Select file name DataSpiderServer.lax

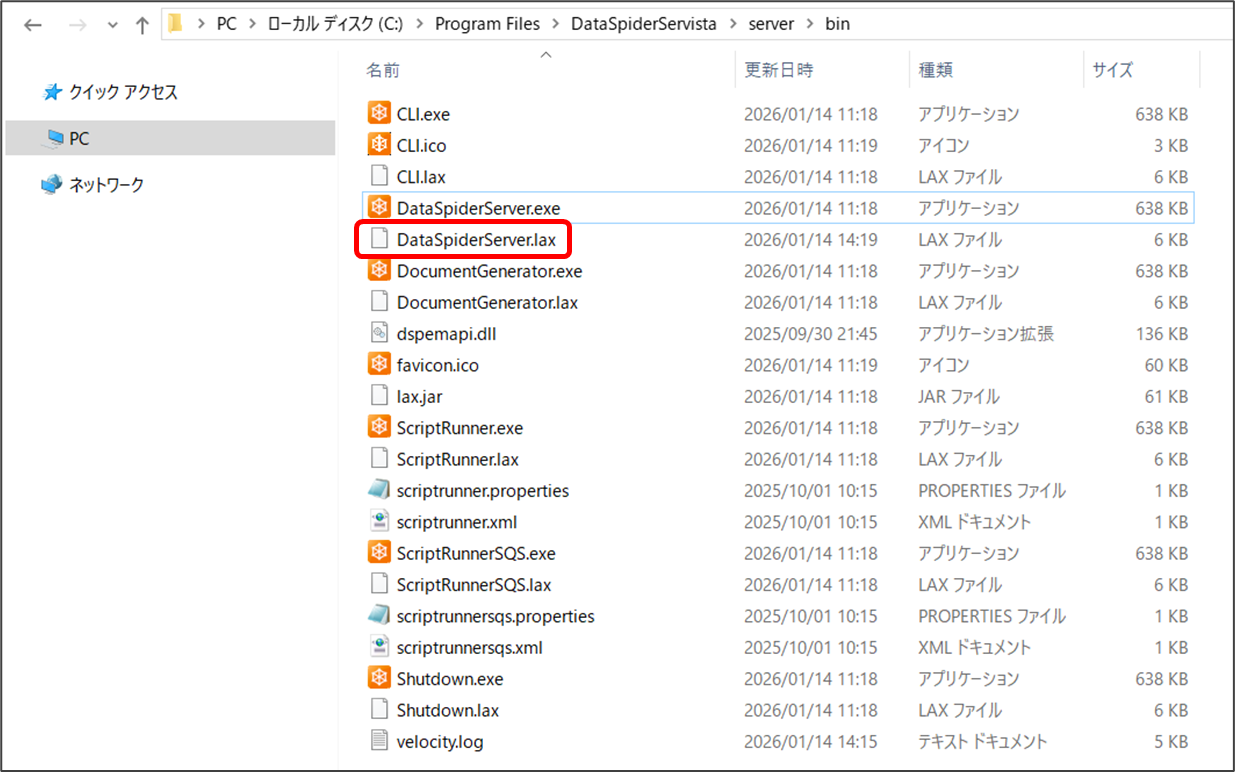[x=476, y=240]
